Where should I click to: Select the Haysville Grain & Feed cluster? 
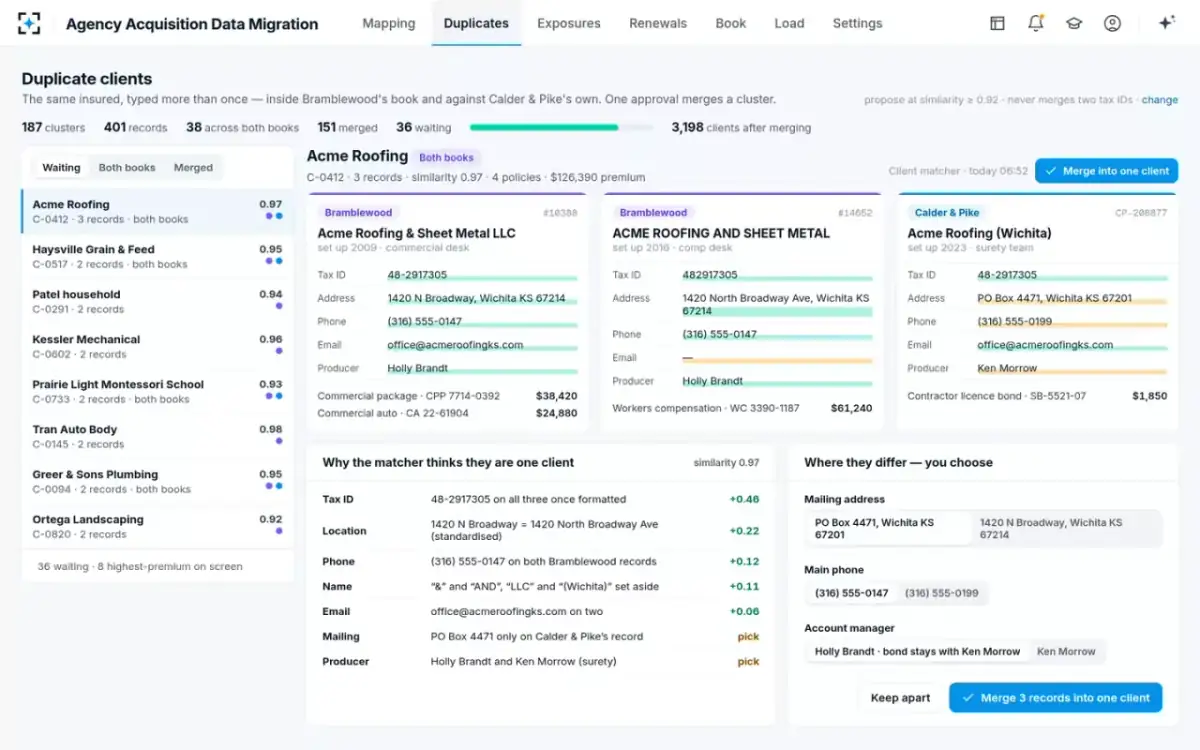(157, 256)
